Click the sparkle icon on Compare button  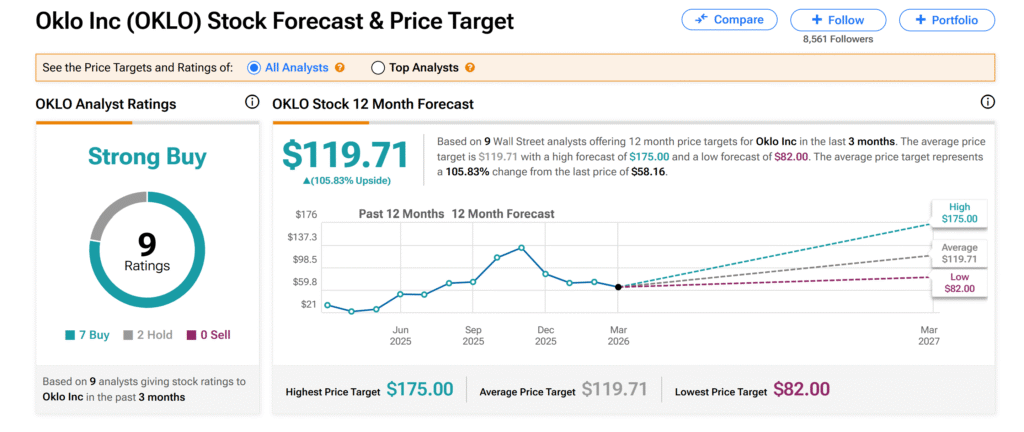[701, 20]
